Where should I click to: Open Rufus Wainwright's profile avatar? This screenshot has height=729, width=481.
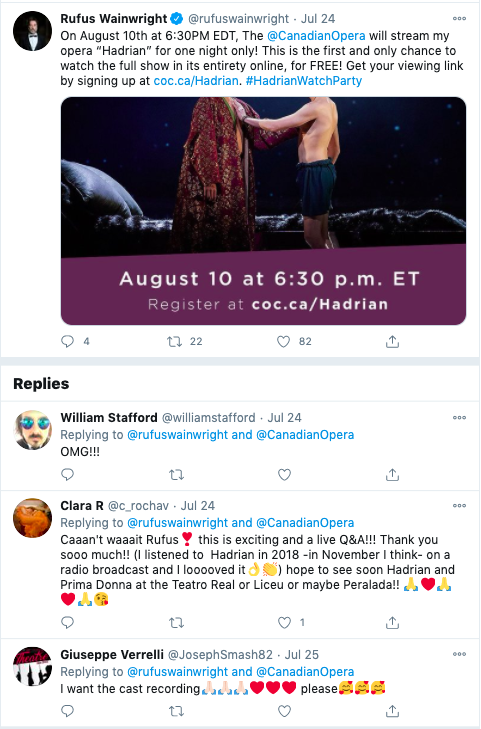(x=33, y=31)
